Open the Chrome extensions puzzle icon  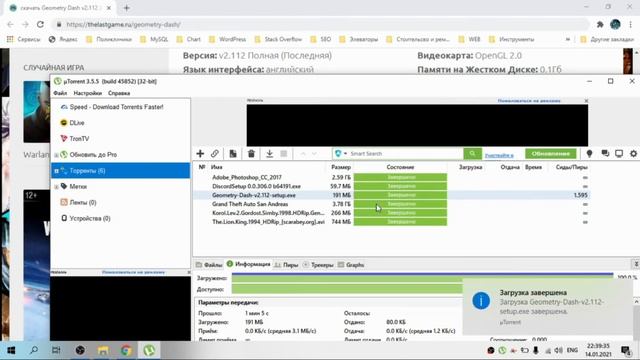pos(600,24)
